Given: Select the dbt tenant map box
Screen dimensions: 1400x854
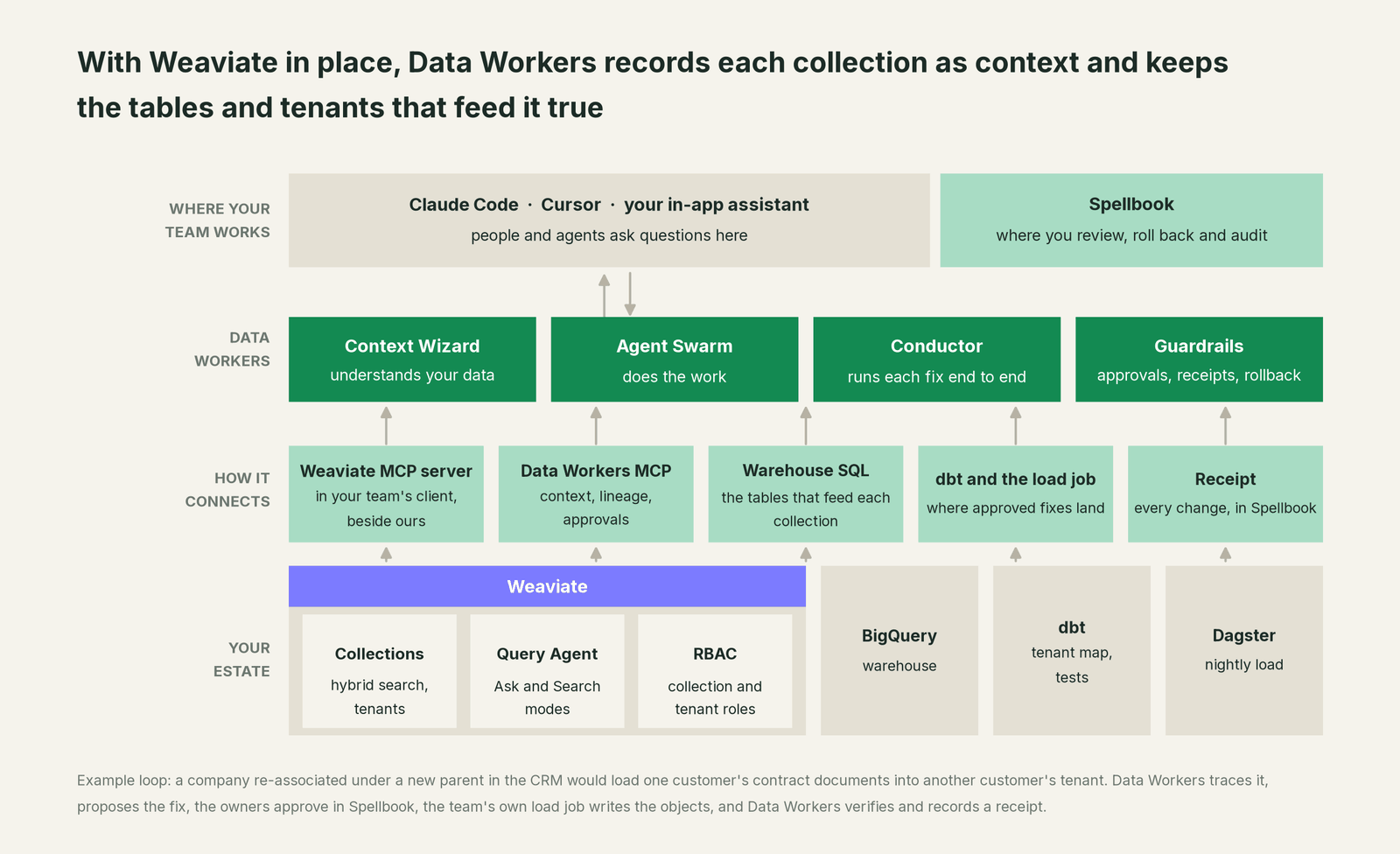Looking at the screenshot, I should click(1072, 650).
